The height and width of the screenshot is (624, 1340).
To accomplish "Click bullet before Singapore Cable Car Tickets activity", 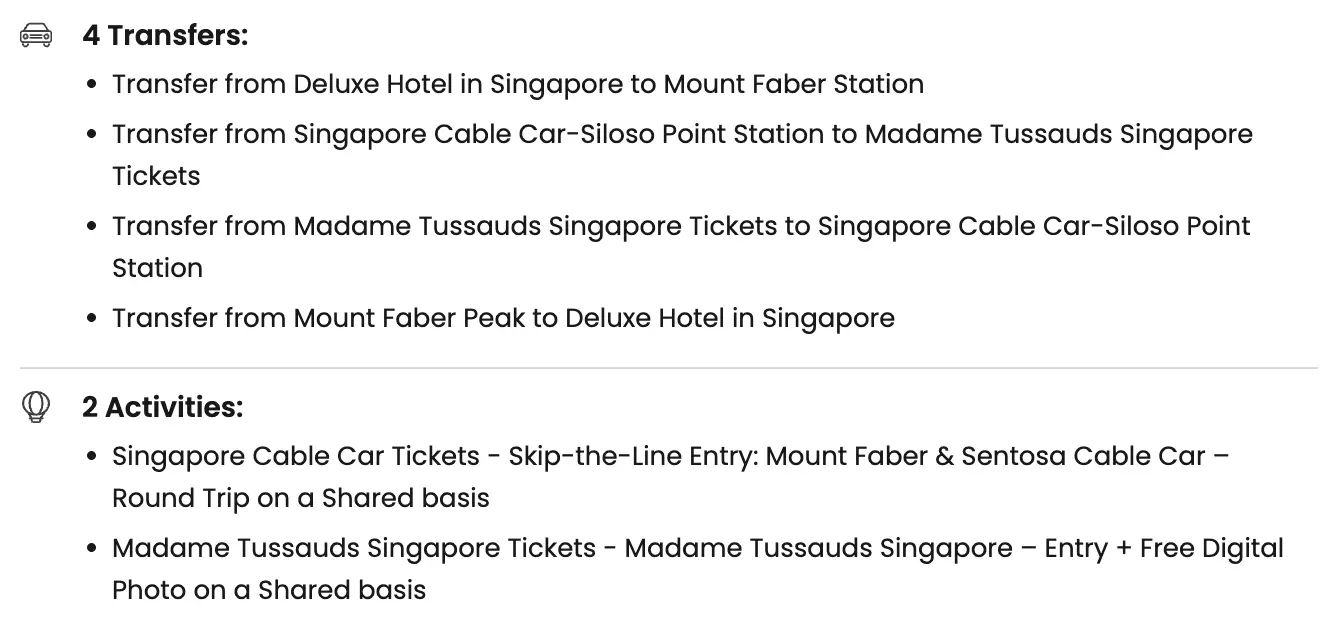I will [x=92, y=458].
